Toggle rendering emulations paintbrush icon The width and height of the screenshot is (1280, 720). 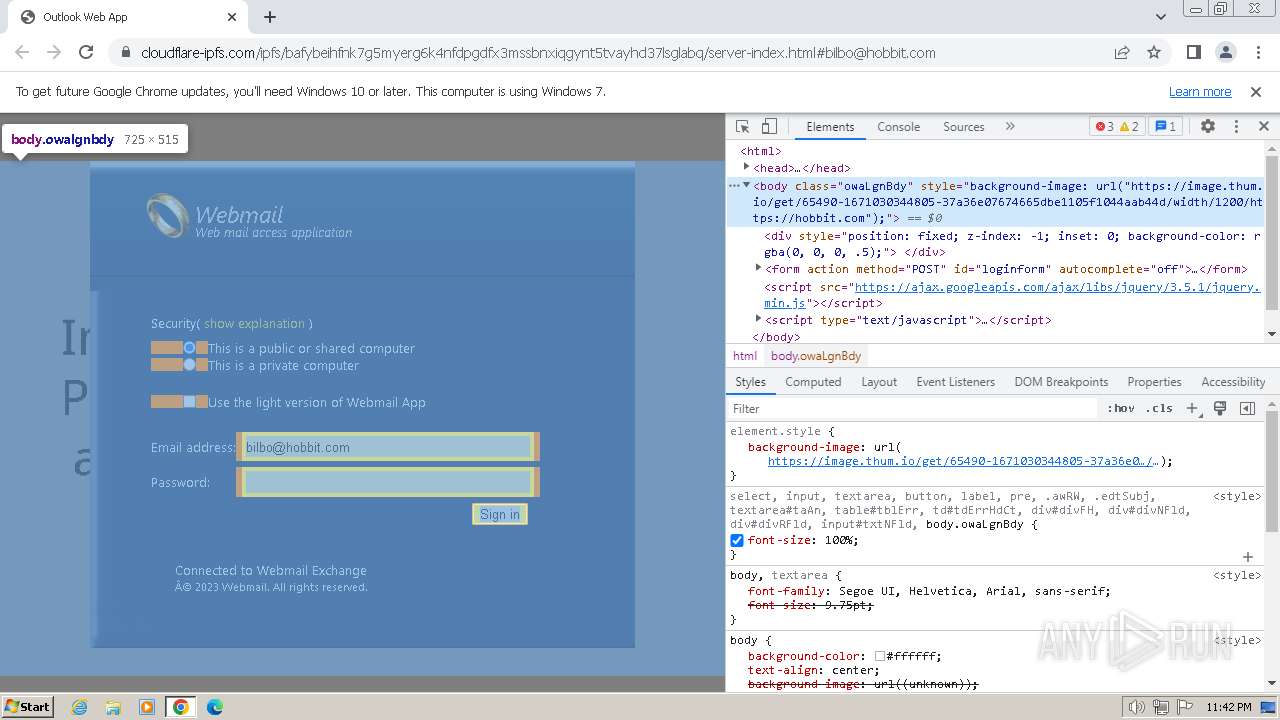1220,409
